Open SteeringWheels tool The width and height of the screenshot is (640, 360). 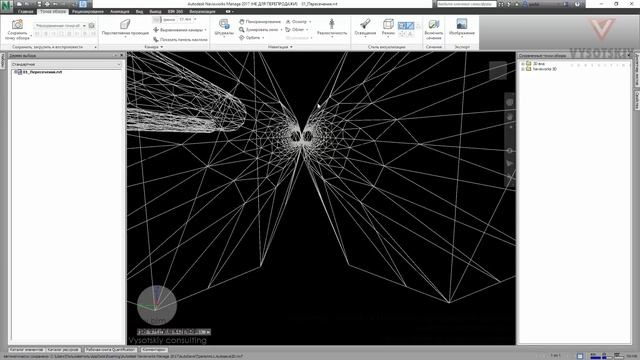[x=224, y=27]
